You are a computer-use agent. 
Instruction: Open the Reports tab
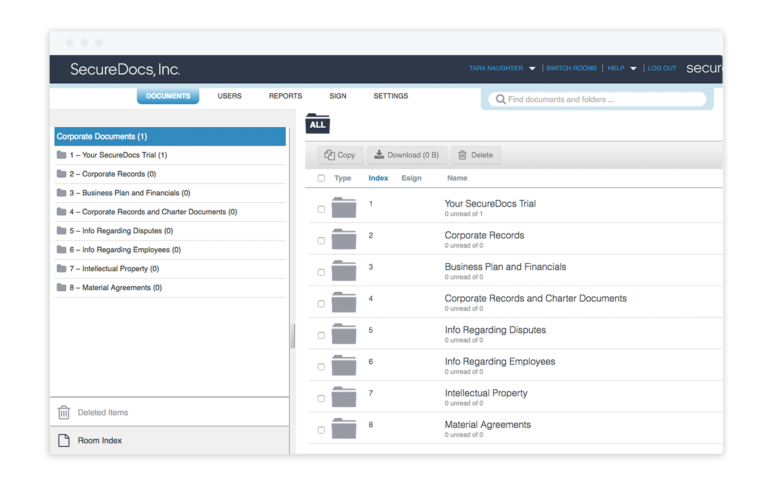[x=285, y=96]
